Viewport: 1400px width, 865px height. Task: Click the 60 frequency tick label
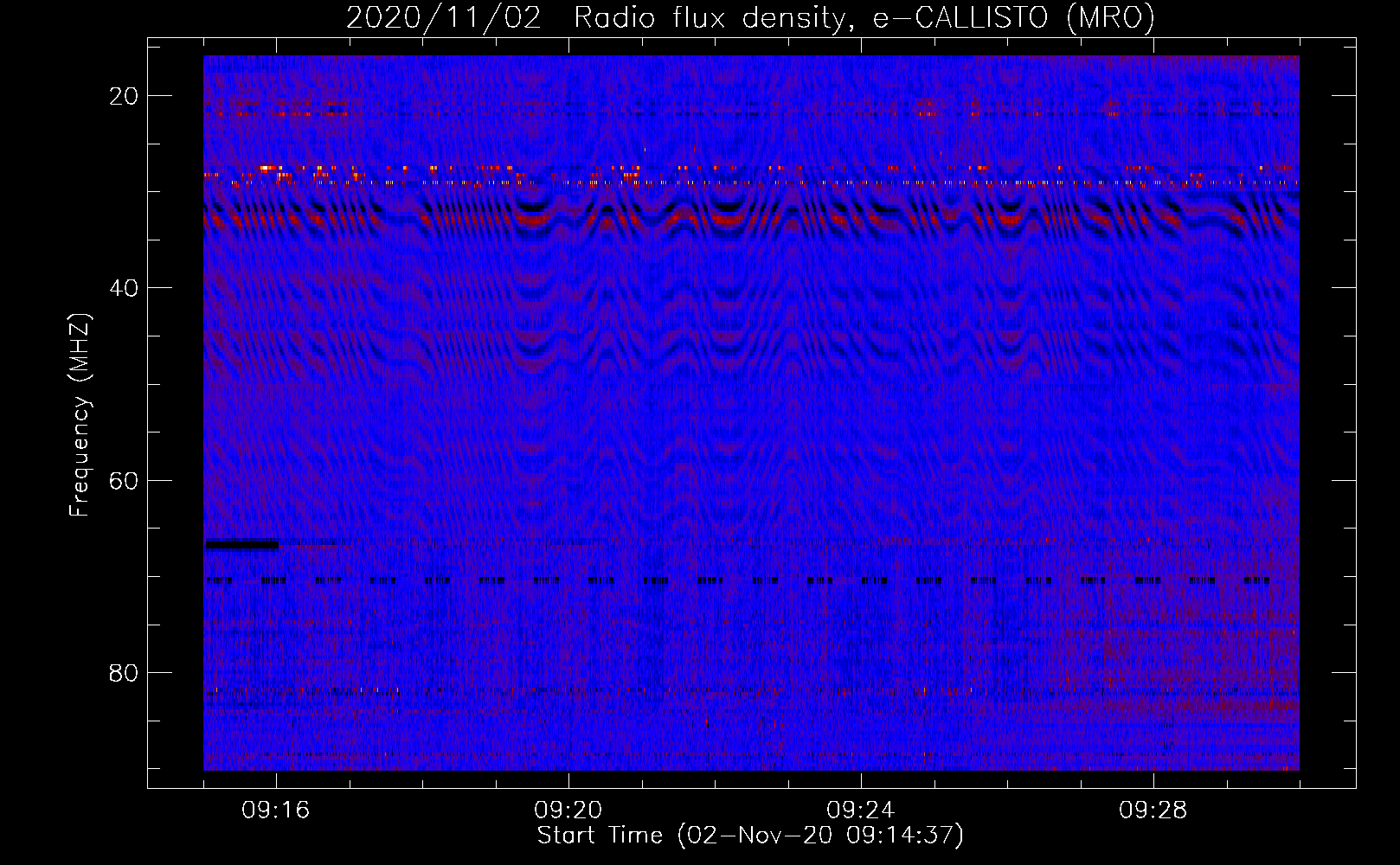tap(125, 480)
